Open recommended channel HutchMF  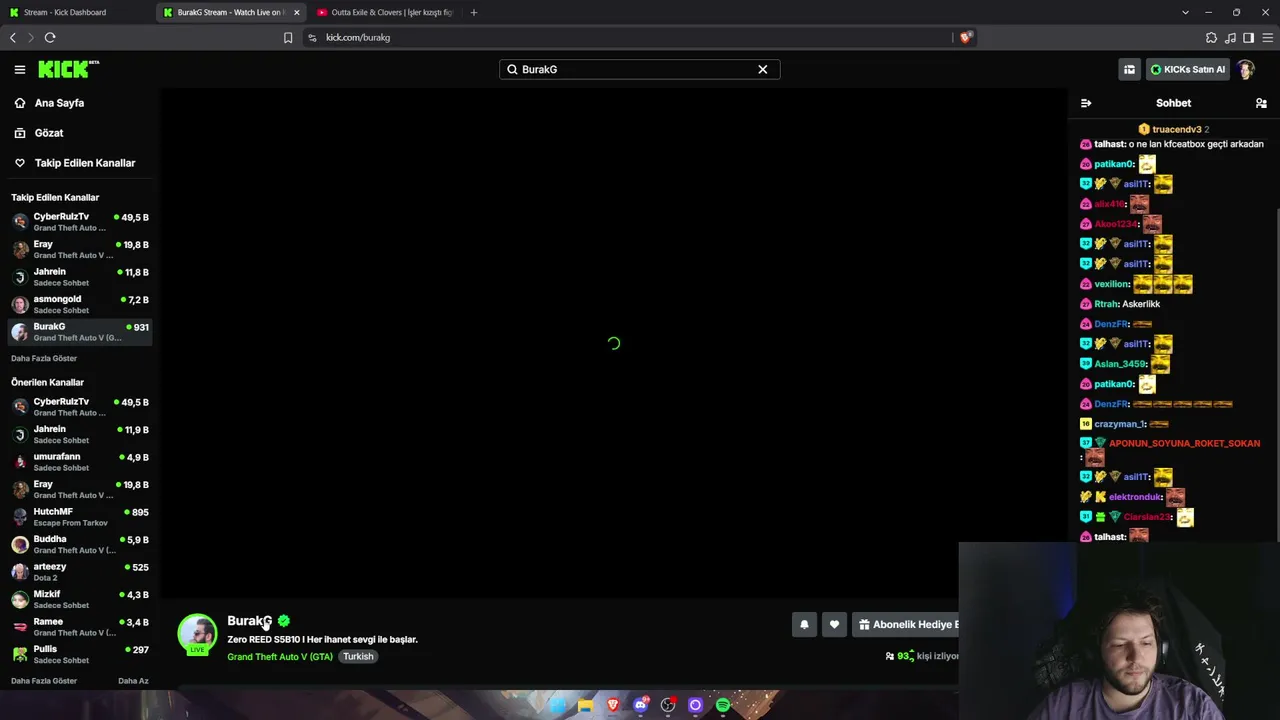click(x=80, y=517)
